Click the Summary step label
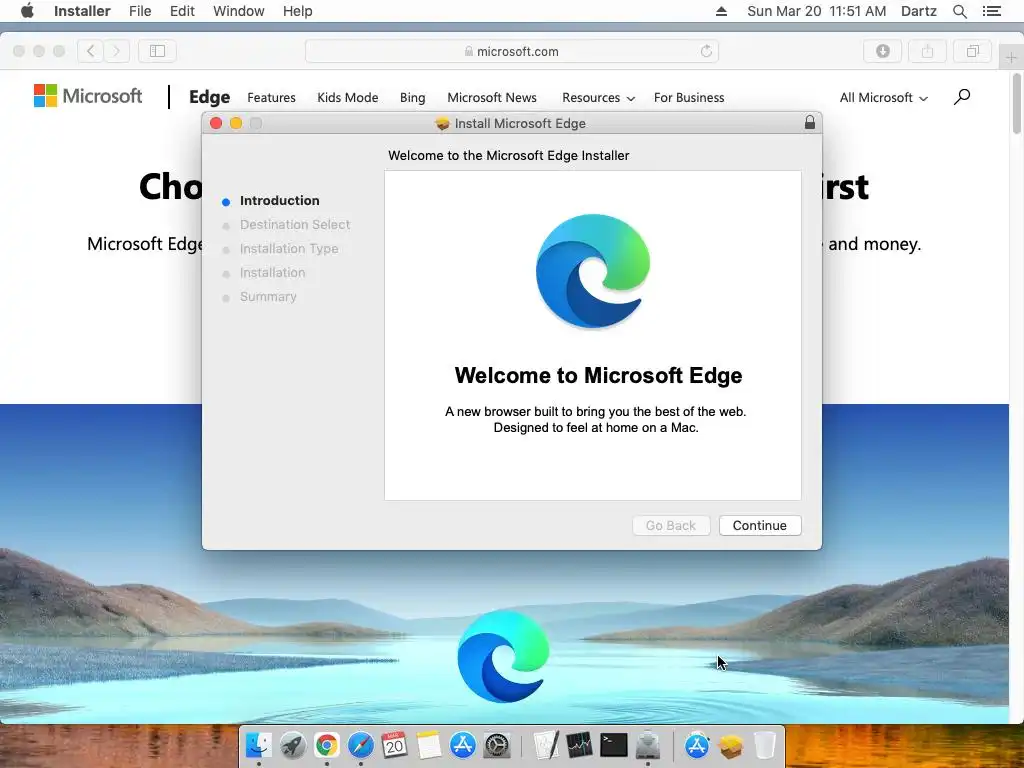 [268, 296]
